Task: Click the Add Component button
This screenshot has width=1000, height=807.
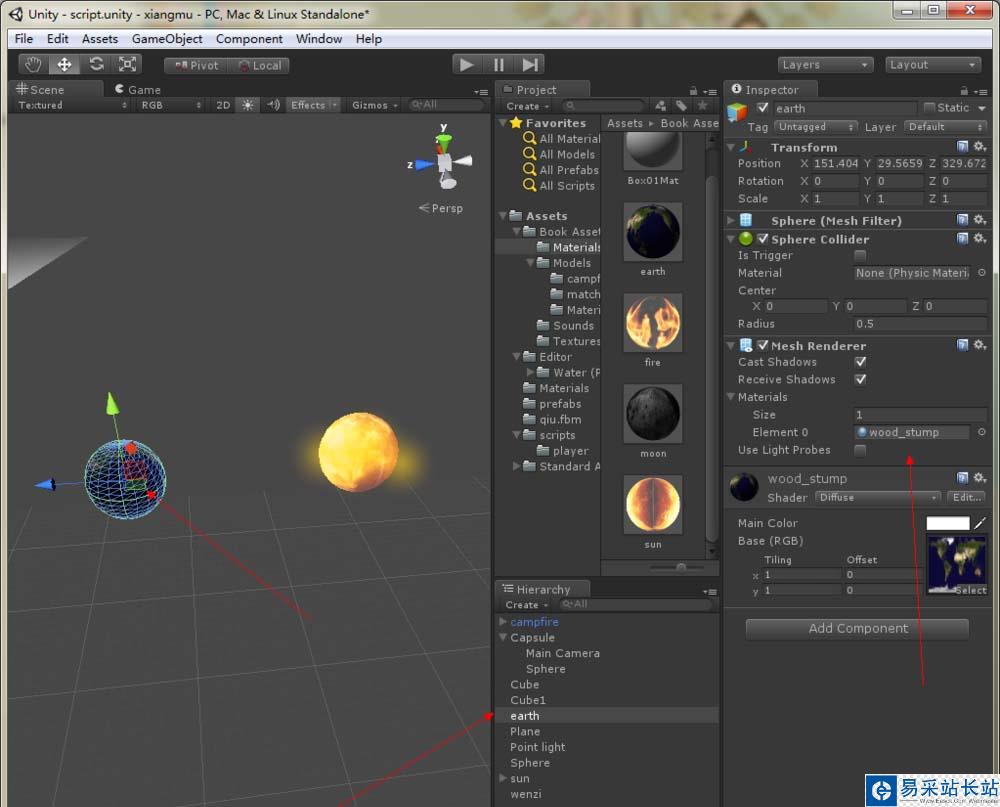Action: [858, 628]
